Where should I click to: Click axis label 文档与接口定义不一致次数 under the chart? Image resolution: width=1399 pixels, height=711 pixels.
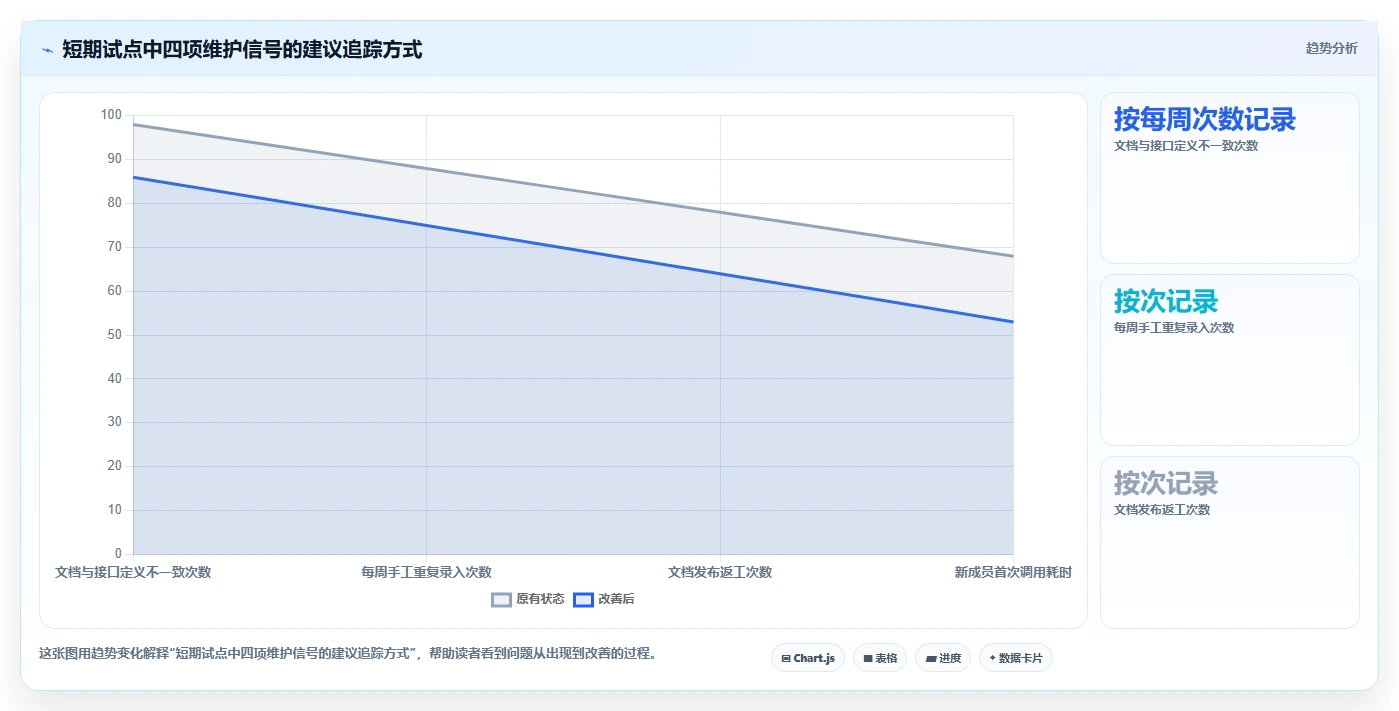point(133,572)
